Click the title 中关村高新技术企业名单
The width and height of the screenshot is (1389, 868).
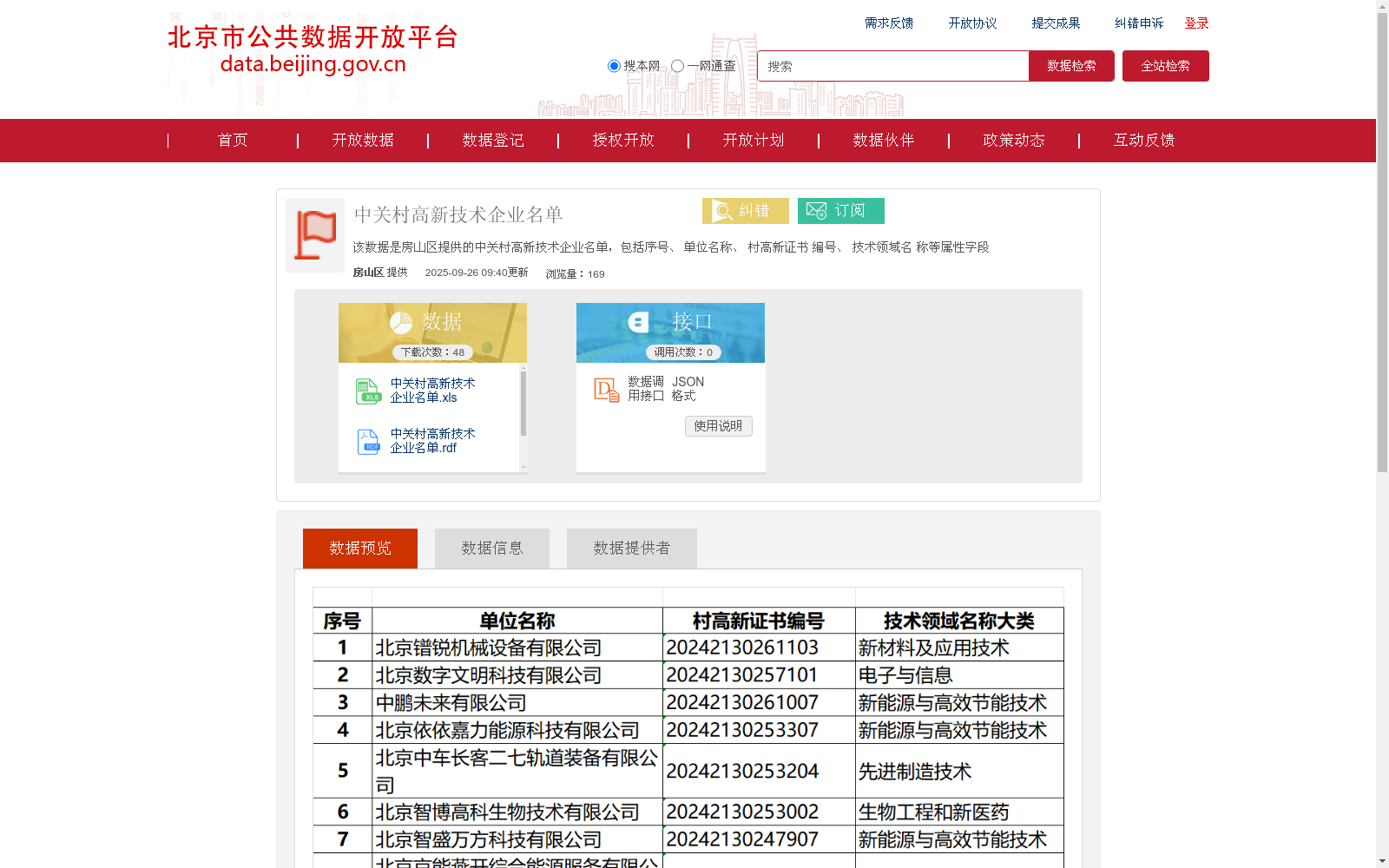click(x=458, y=214)
